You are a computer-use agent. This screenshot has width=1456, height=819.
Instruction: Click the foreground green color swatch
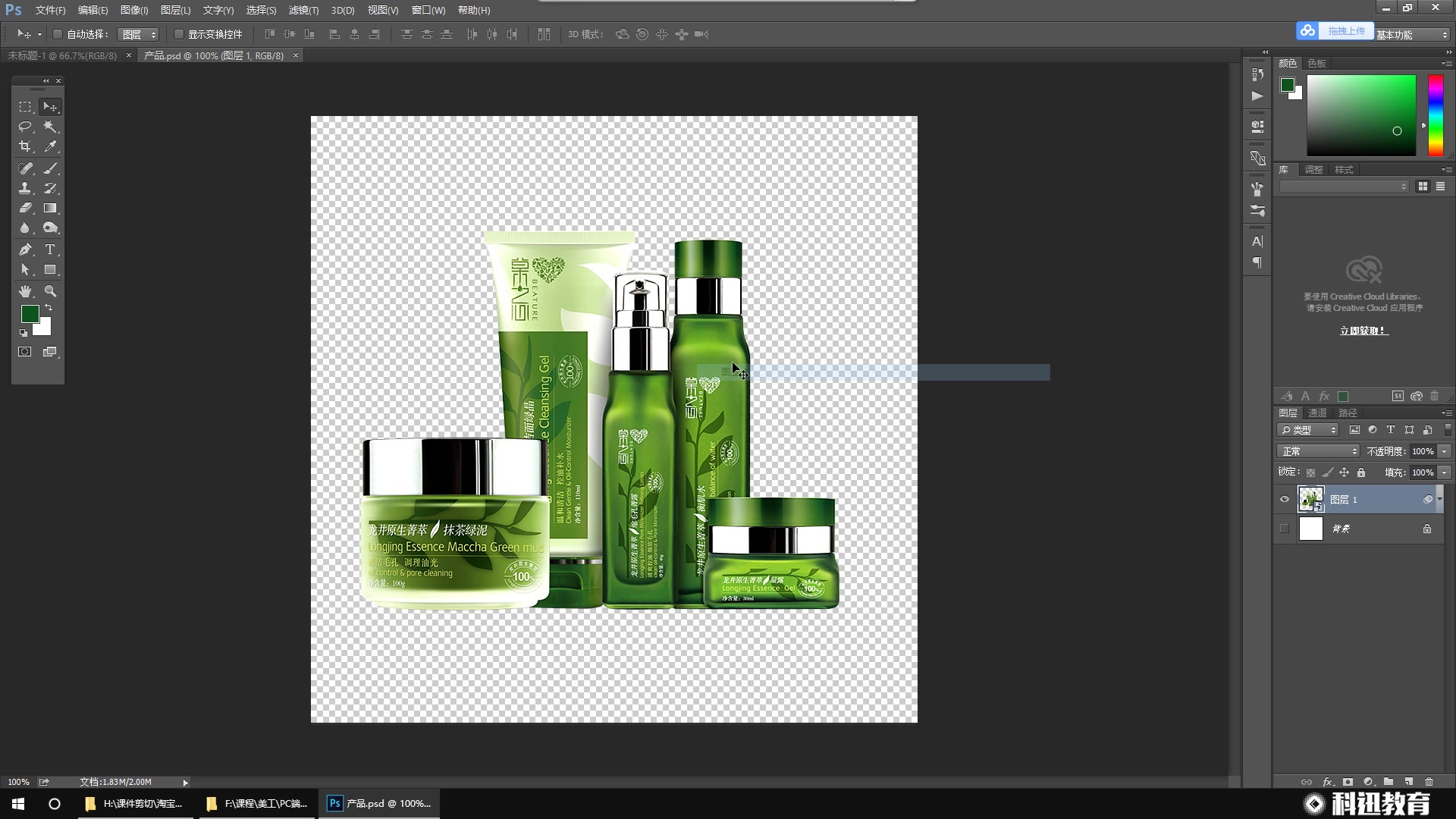click(x=30, y=314)
